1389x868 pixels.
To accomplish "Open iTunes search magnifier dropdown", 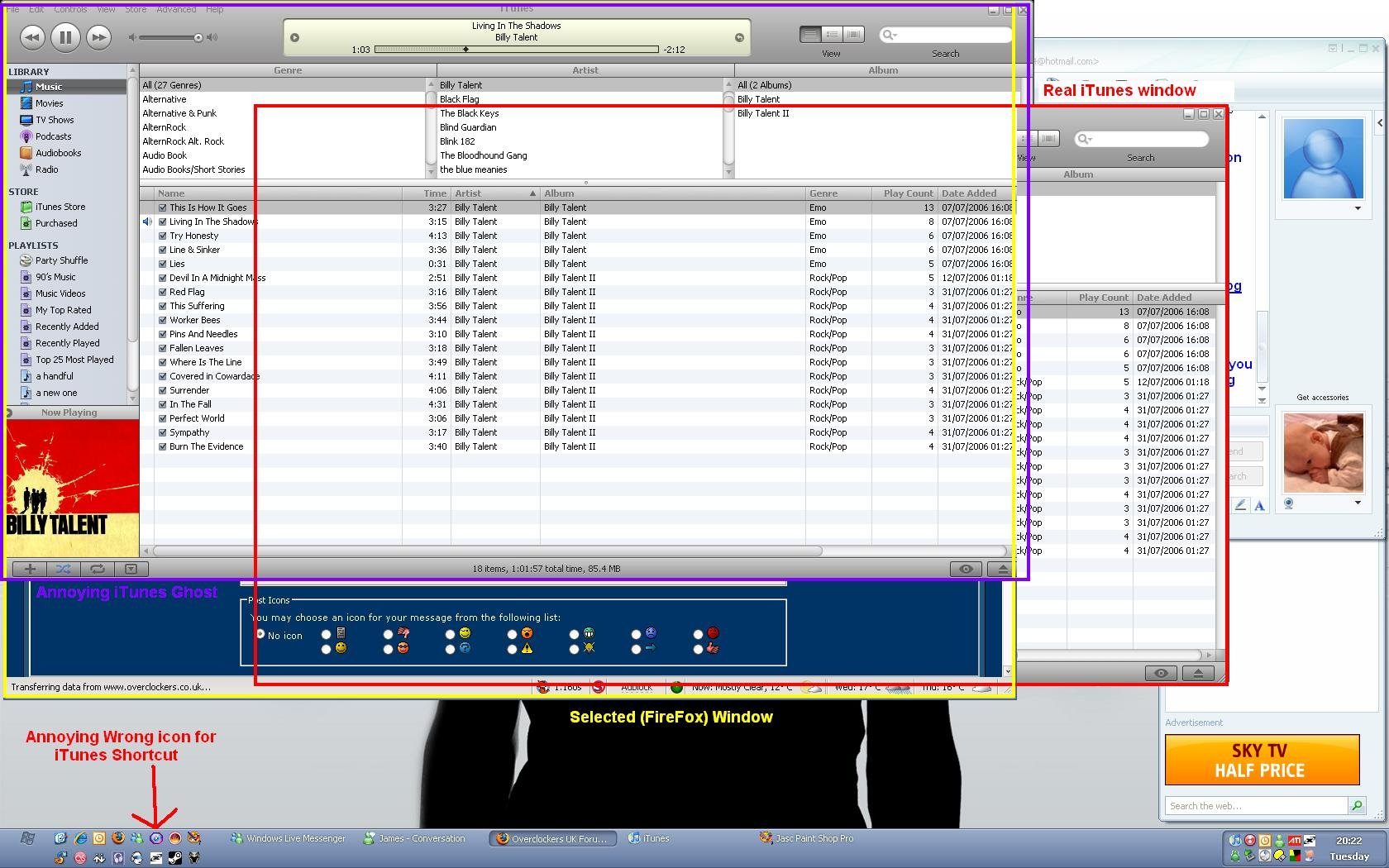I will (x=890, y=35).
